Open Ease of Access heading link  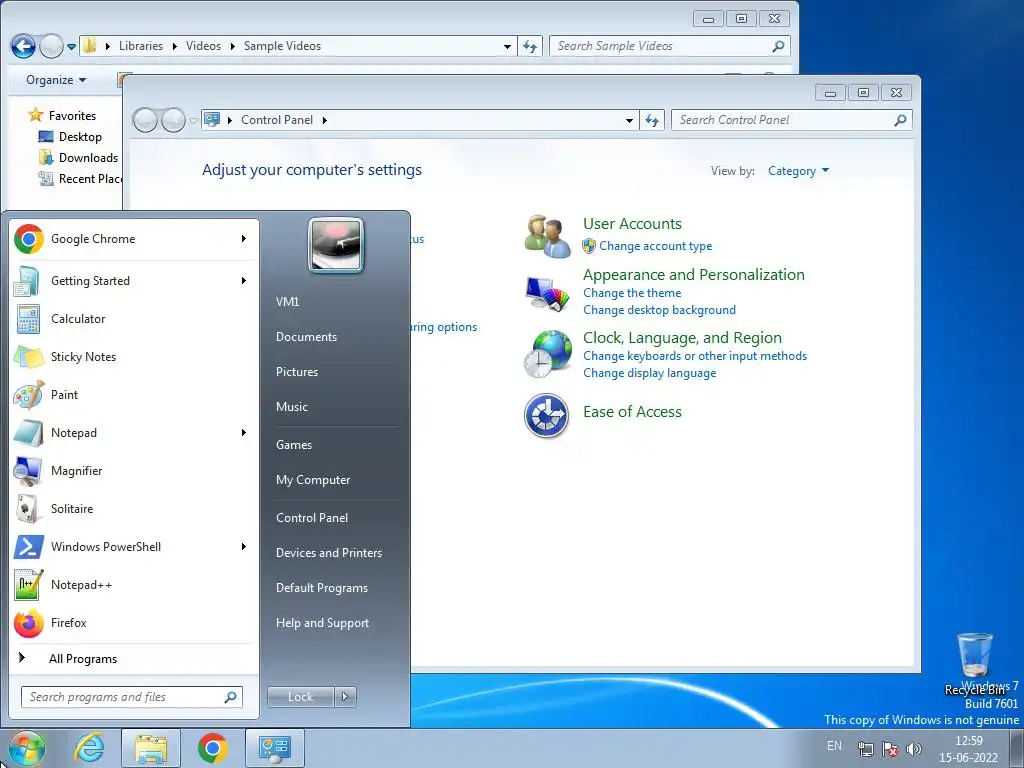632,412
